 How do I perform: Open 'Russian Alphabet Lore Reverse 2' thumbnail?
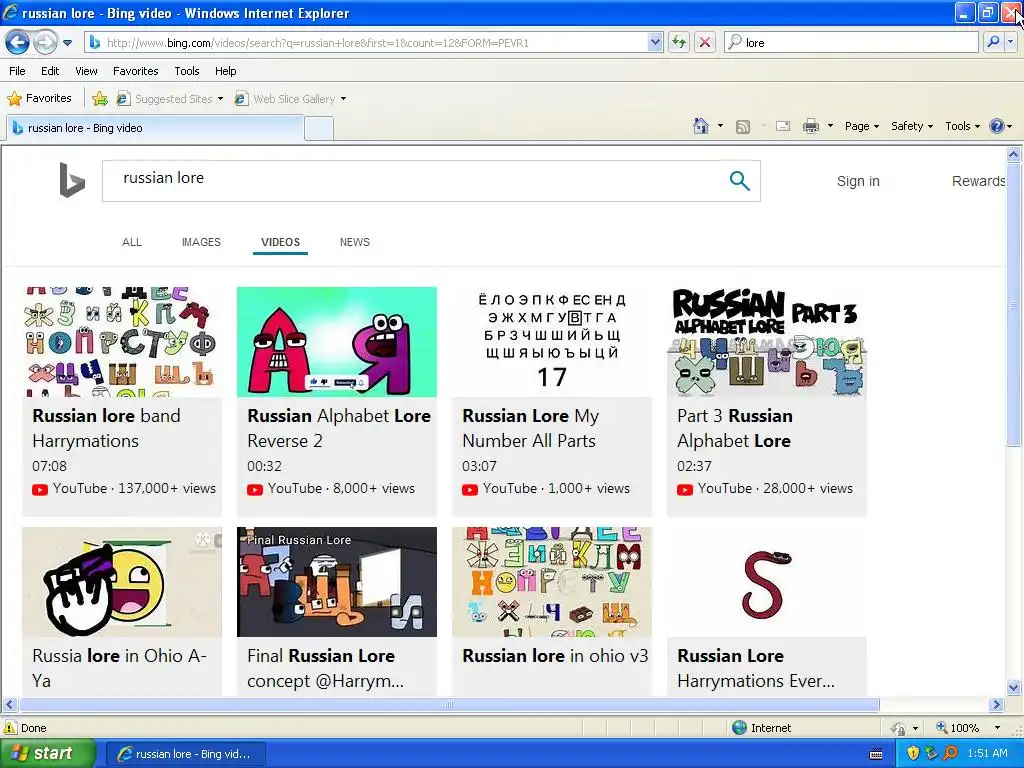click(337, 342)
